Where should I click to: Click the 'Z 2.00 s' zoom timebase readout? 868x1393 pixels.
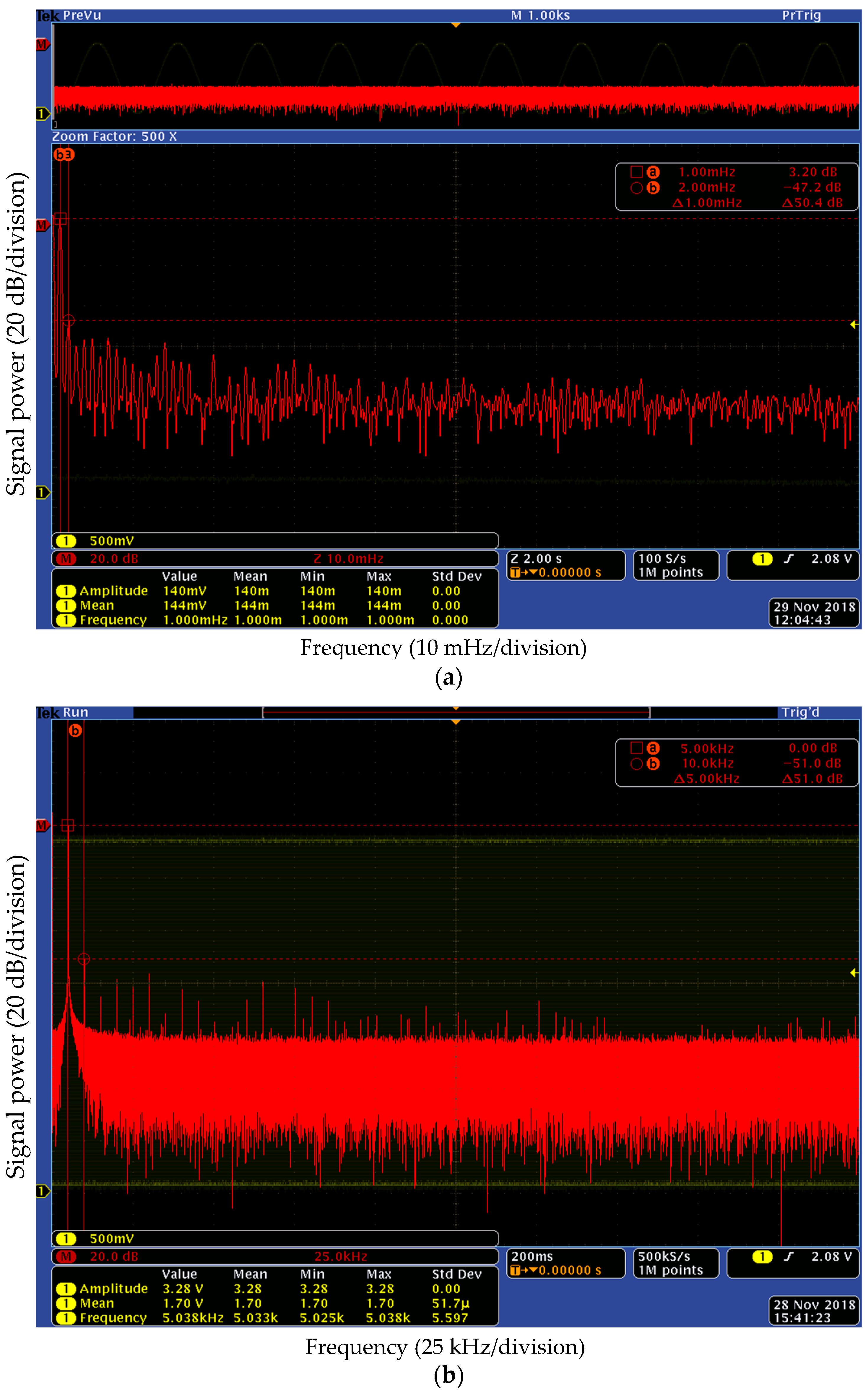click(536, 559)
